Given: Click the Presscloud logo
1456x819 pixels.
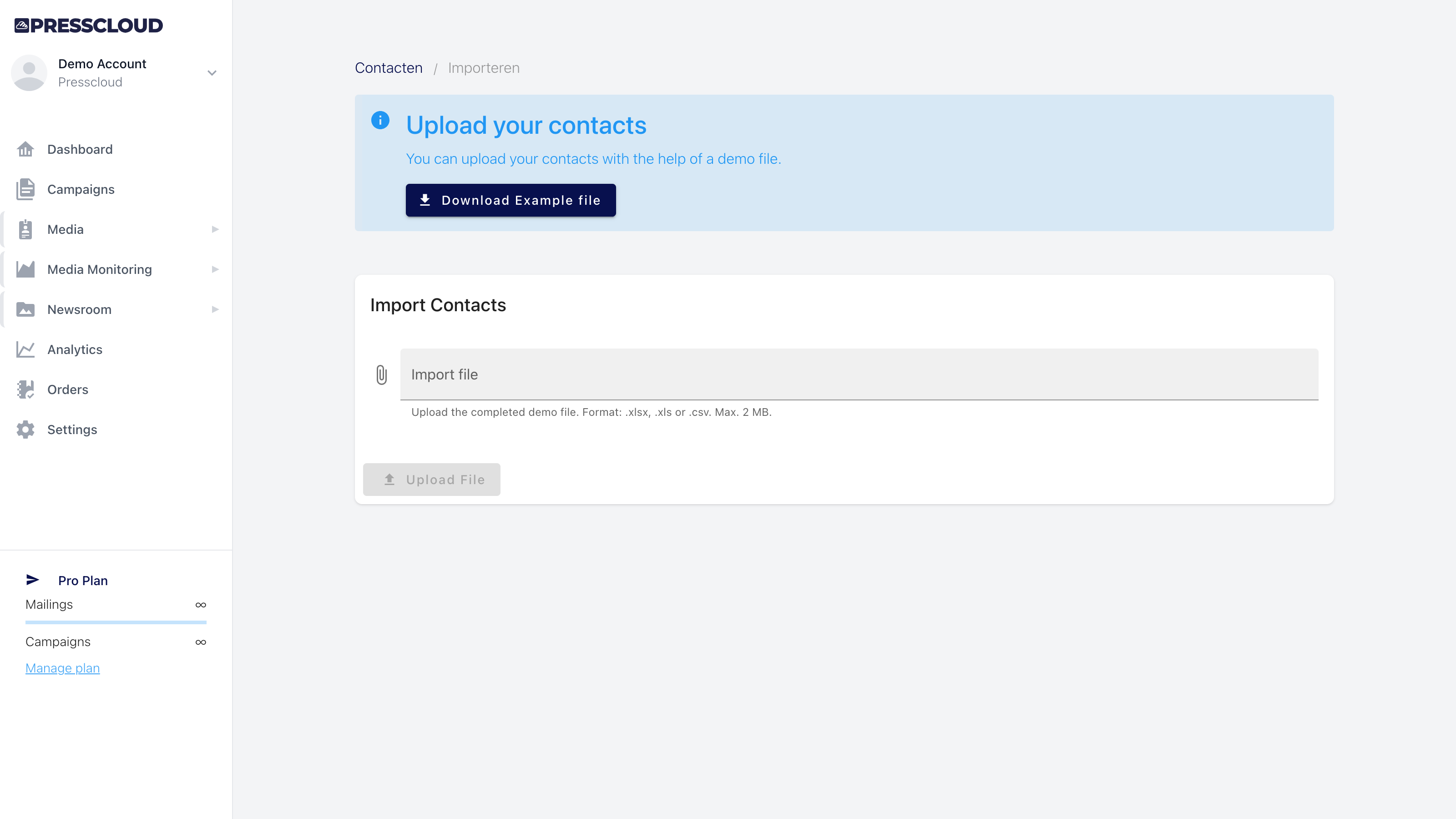Looking at the screenshot, I should [89, 25].
